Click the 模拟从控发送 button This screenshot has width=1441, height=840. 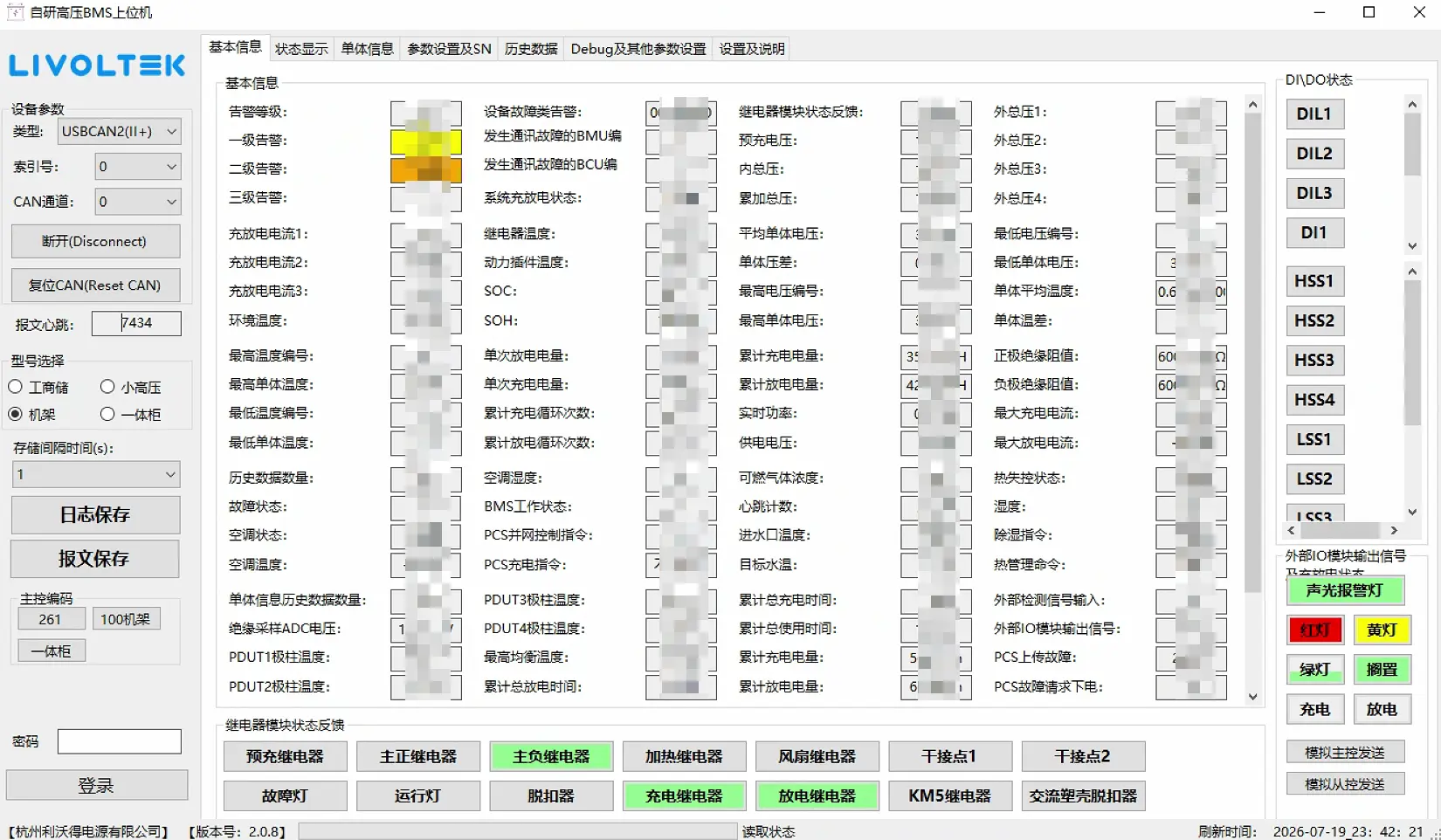point(1345,784)
